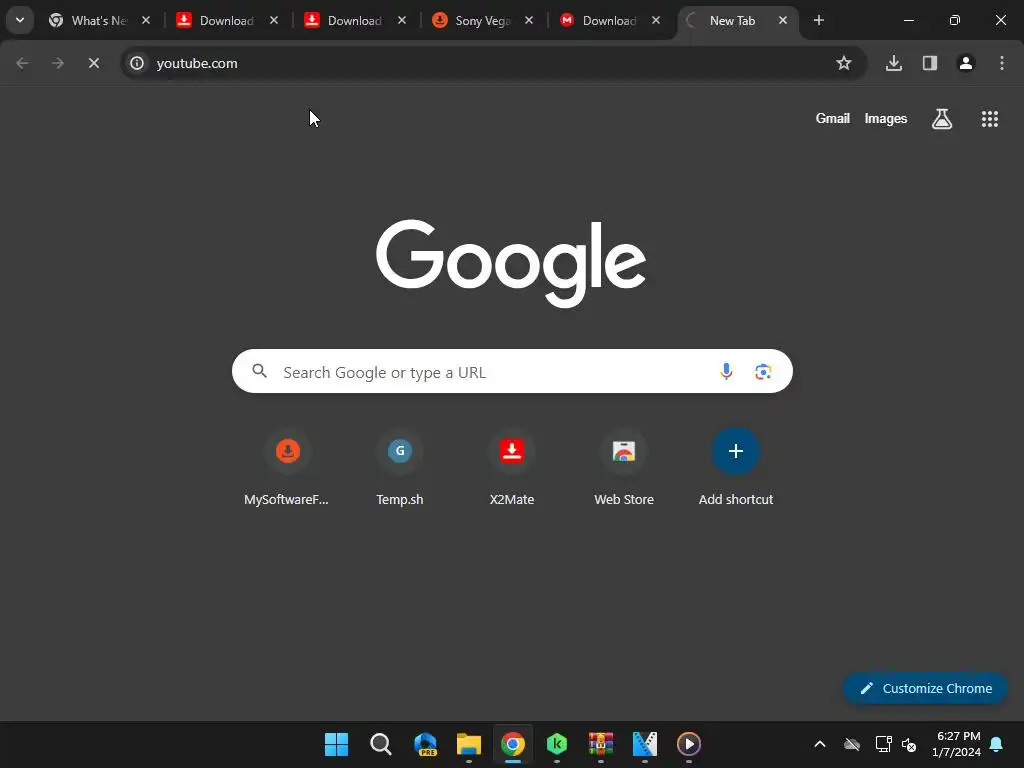Close the Sony Vegas tab

point(529,20)
